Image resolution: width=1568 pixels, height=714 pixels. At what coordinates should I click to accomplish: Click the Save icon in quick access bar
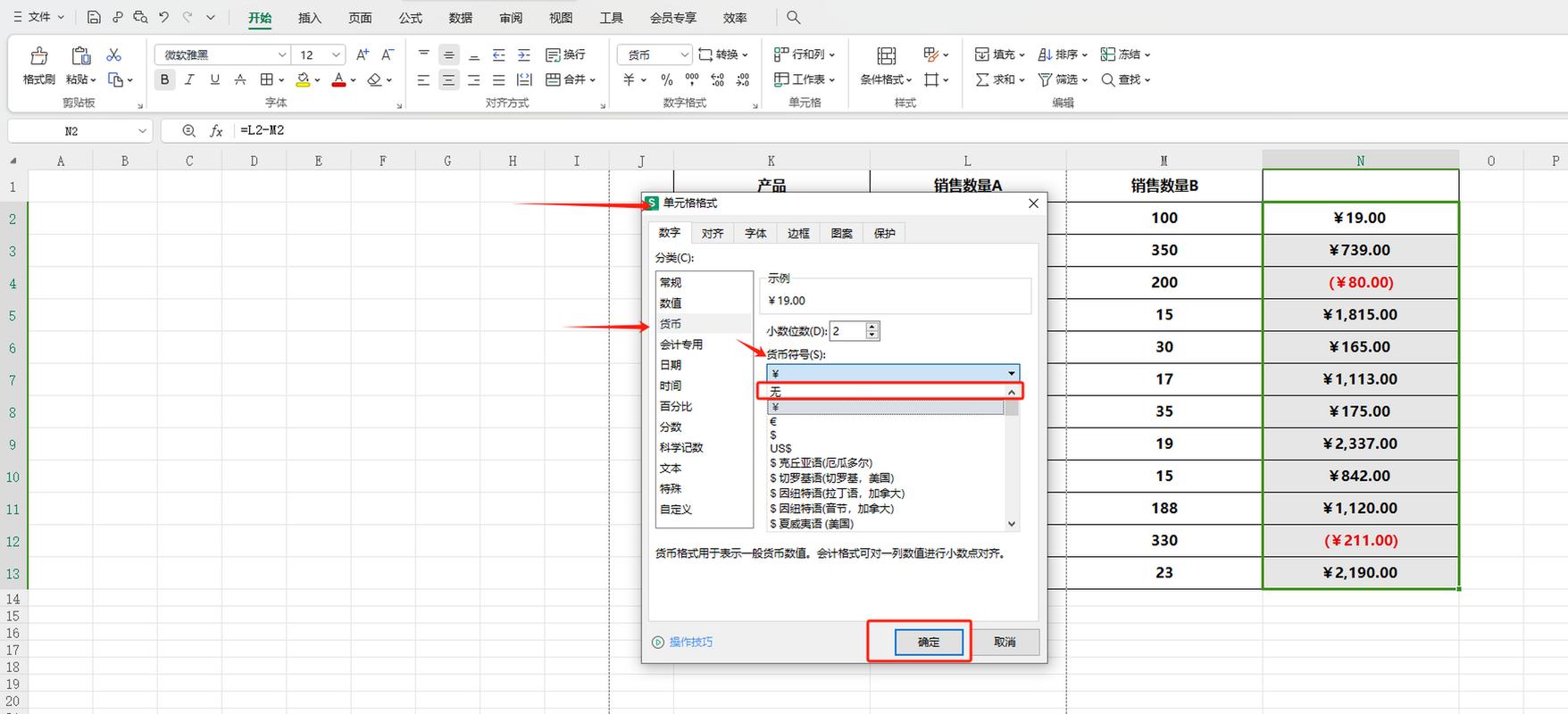coord(94,17)
